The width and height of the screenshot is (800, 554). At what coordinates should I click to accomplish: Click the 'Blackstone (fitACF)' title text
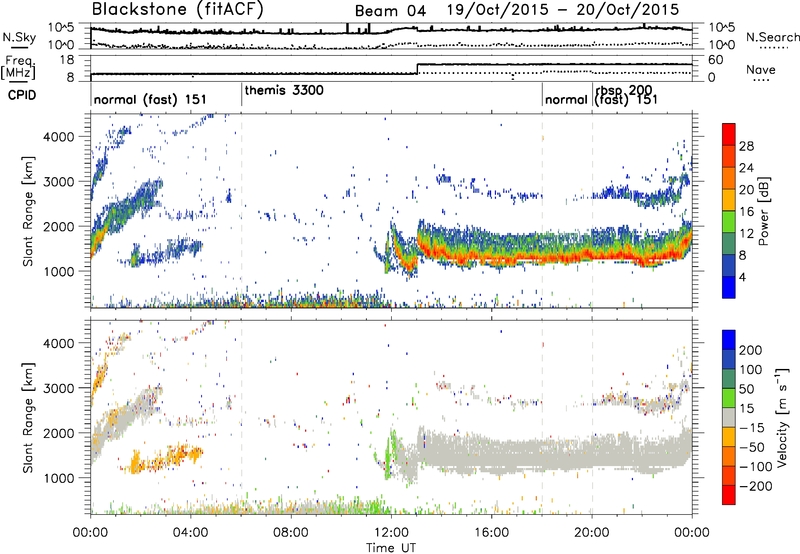point(177,10)
